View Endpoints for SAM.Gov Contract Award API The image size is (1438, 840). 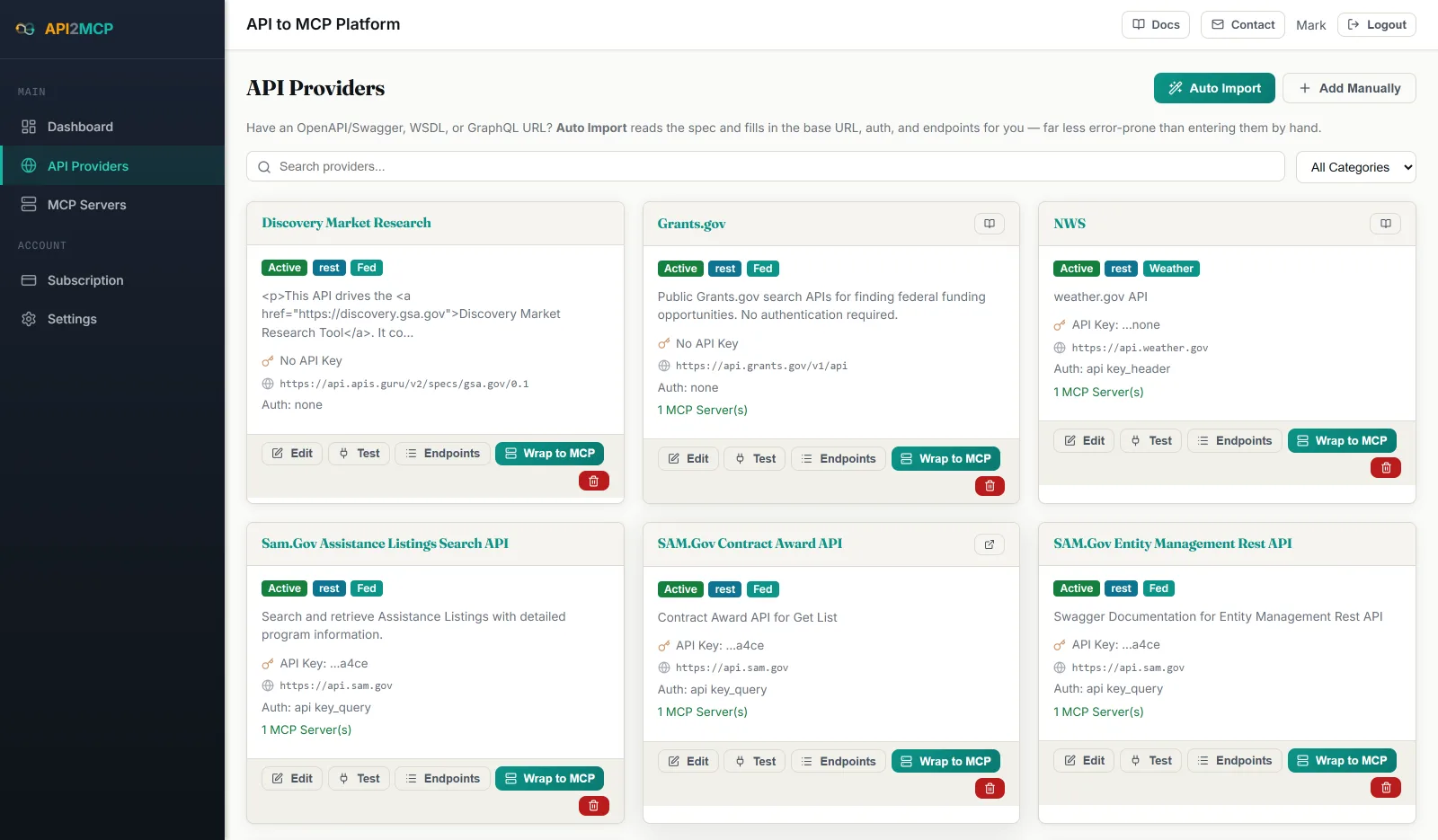[x=839, y=762]
